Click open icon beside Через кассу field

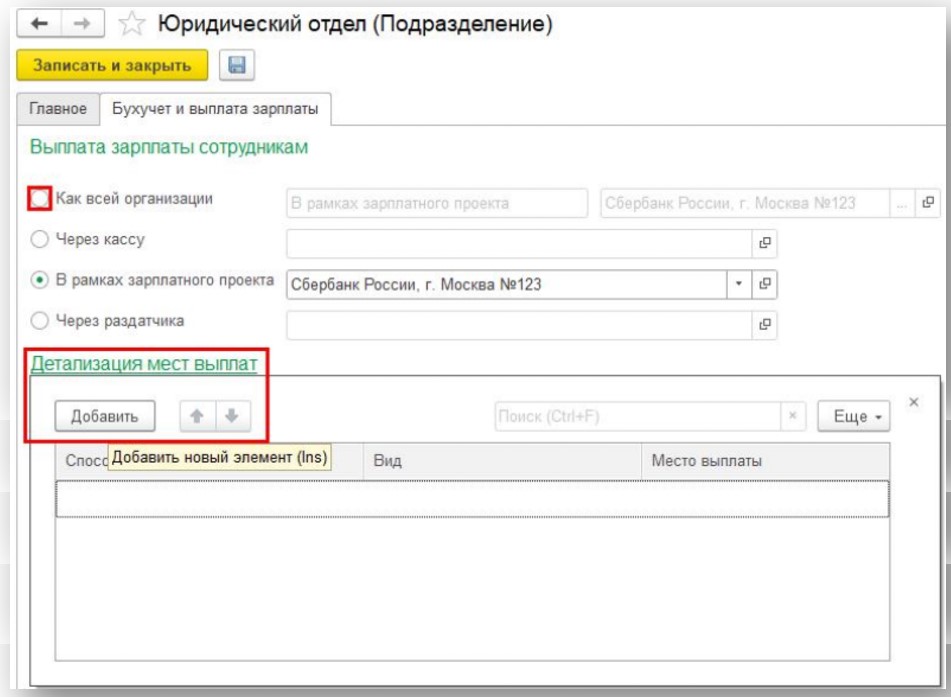[x=764, y=243]
